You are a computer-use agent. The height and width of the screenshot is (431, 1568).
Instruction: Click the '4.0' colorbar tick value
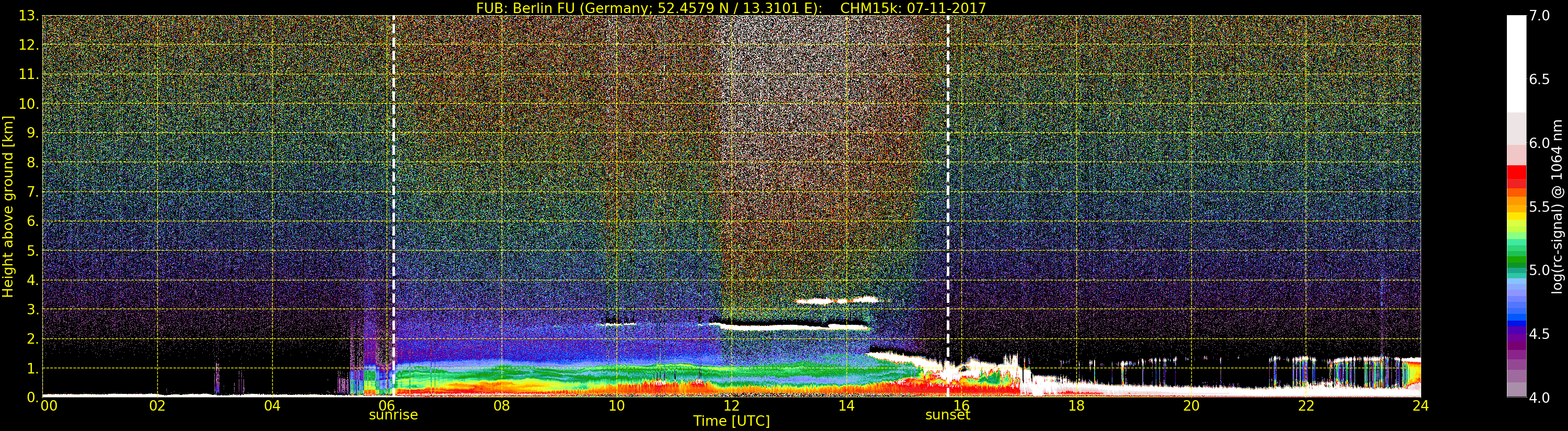[x=1539, y=398]
